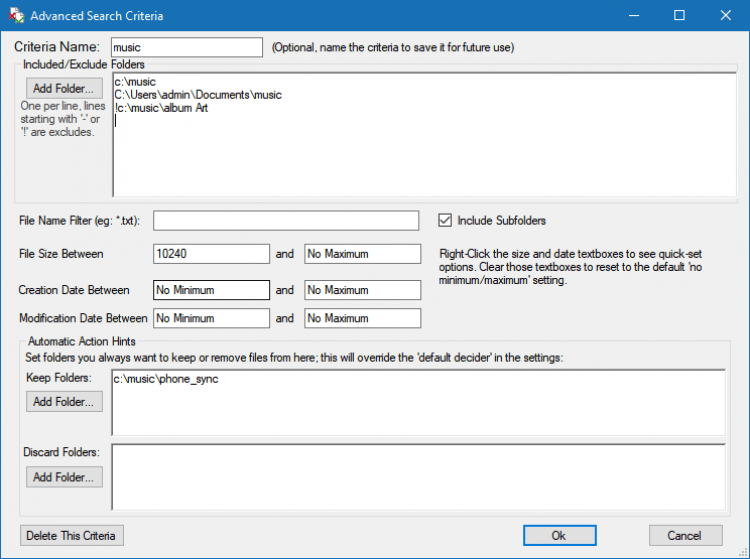Confirm the criteria with Ok
Viewport: 750px width, 559px height.
click(x=559, y=535)
